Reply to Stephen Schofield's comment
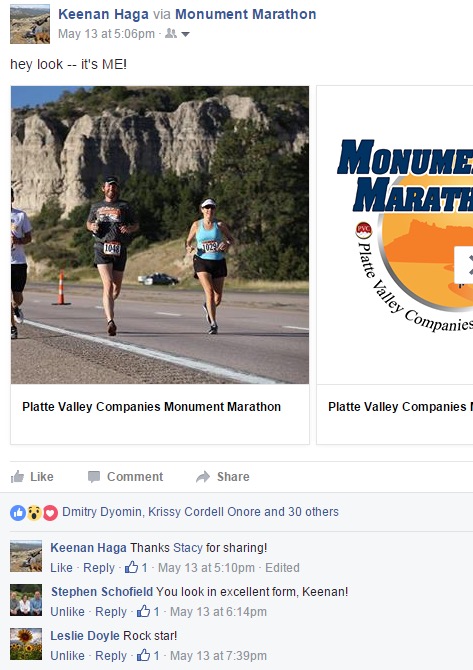The width and height of the screenshot is (473, 670). (111, 612)
